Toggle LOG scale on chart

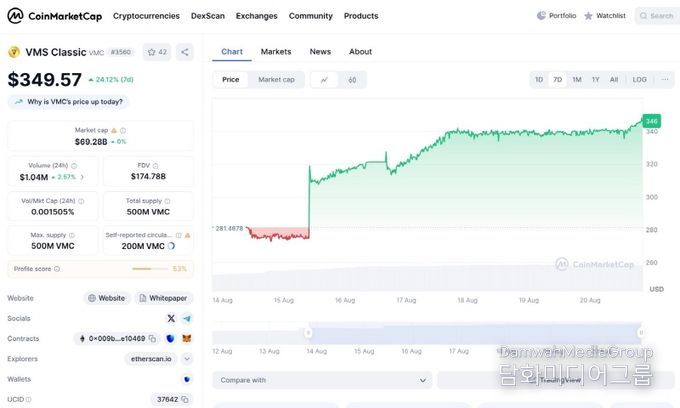[x=639, y=80]
